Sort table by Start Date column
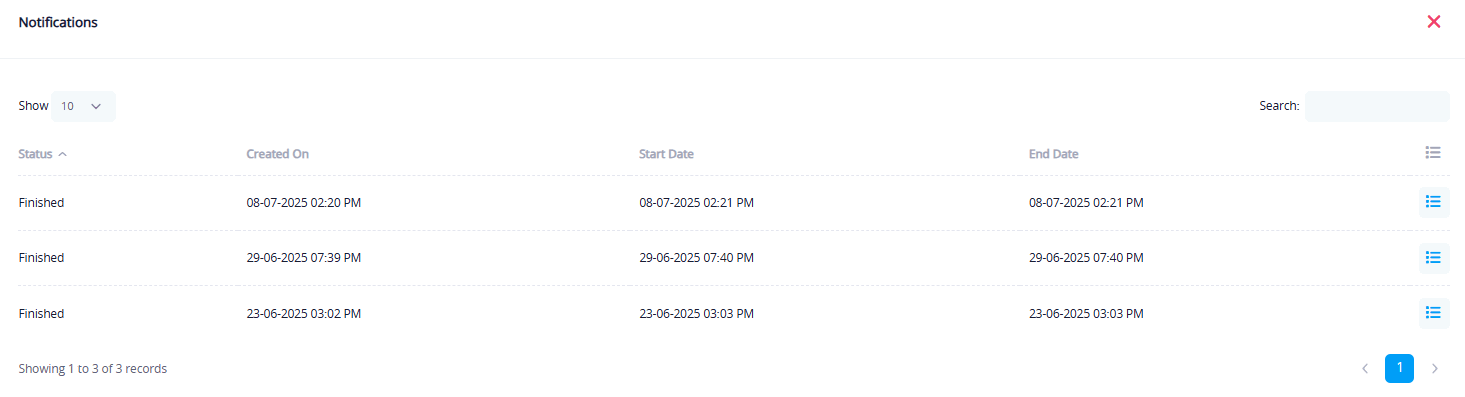This screenshot has width=1465, height=397. coord(666,154)
